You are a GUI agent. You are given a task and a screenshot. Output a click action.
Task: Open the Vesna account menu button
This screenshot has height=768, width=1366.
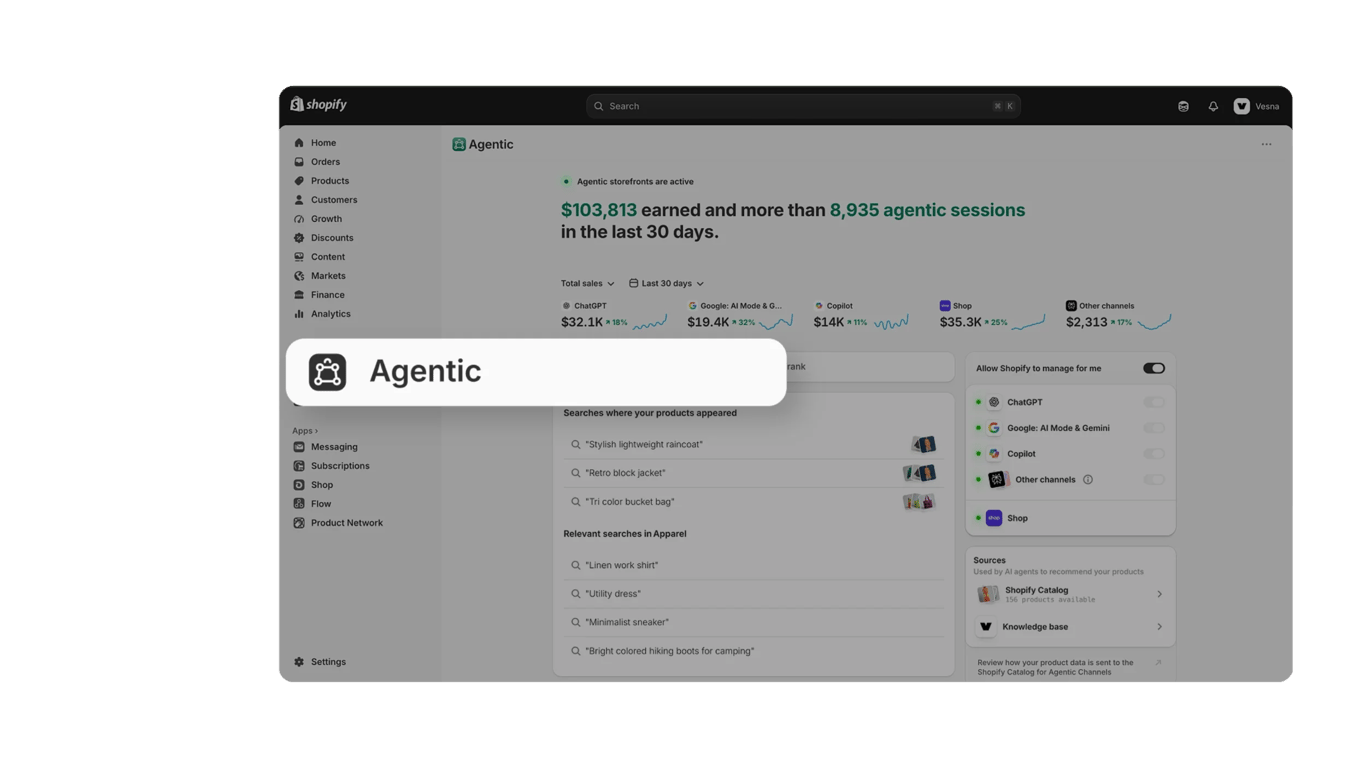1257,106
